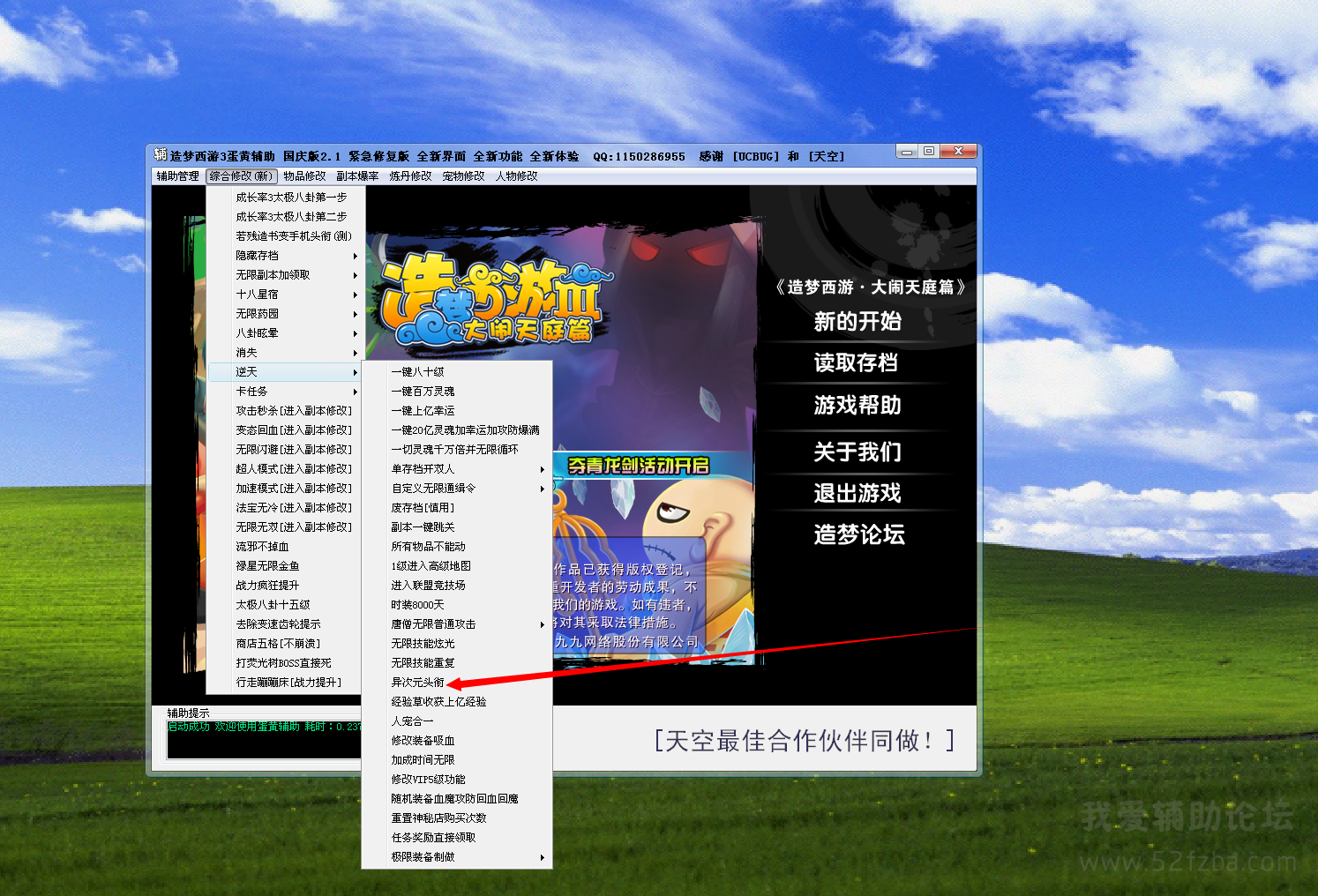Start a new game with 新的开始
The image size is (1318, 896).
[857, 322]
